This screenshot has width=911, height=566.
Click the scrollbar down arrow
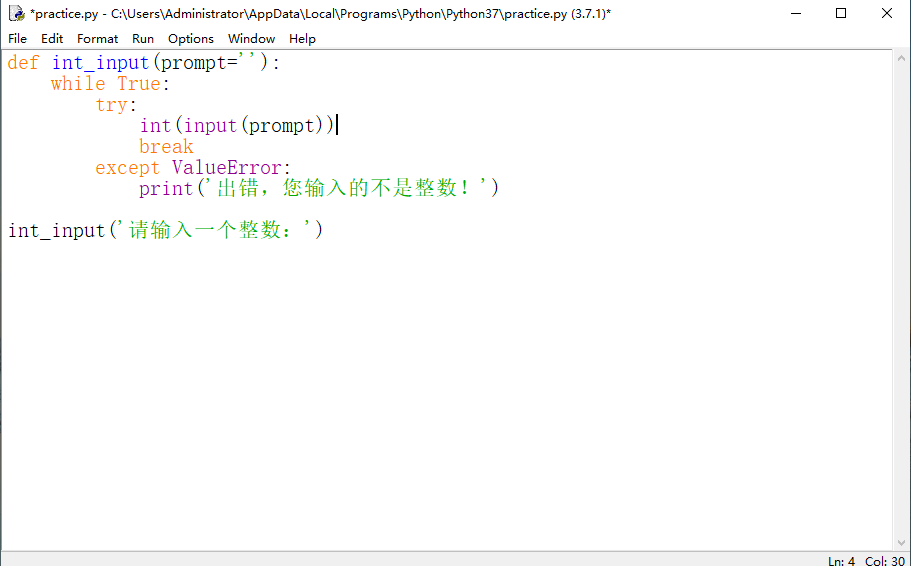[901, 541]
